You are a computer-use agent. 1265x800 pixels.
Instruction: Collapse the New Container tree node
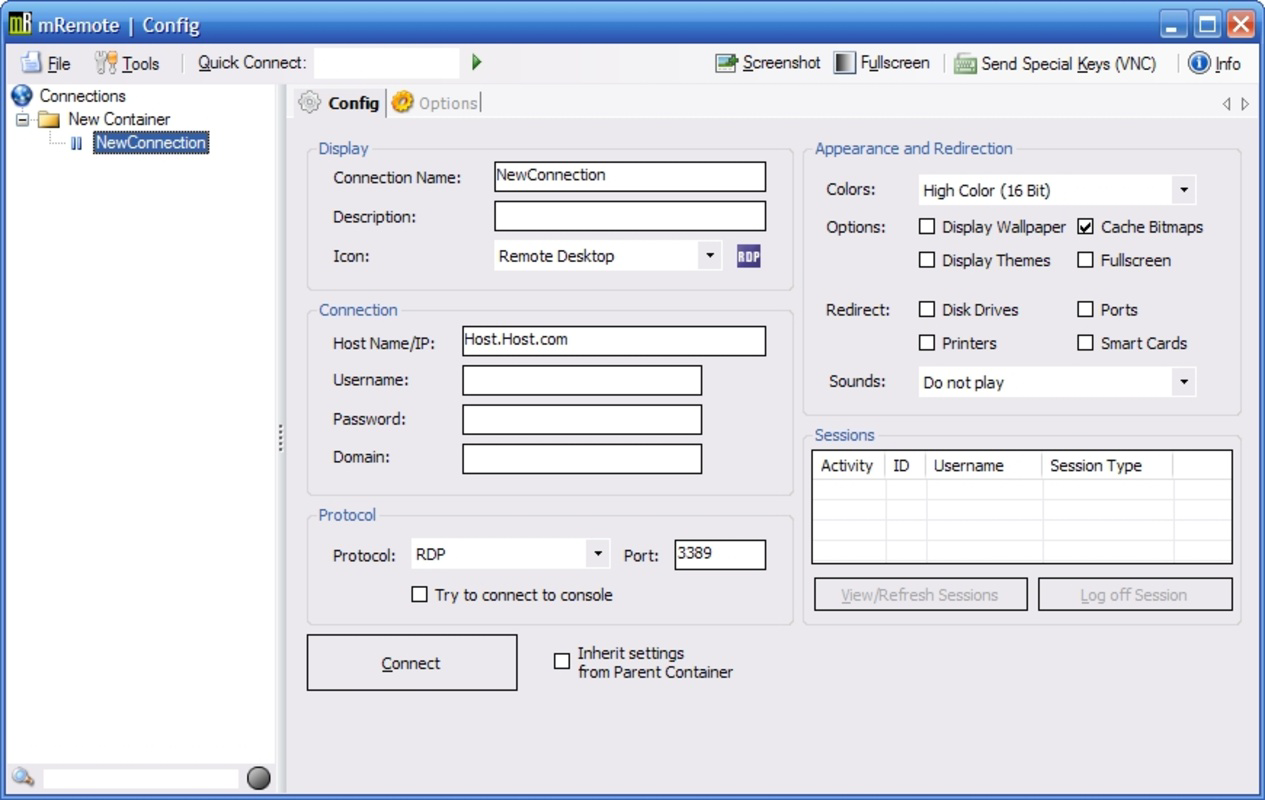point(22,119)
